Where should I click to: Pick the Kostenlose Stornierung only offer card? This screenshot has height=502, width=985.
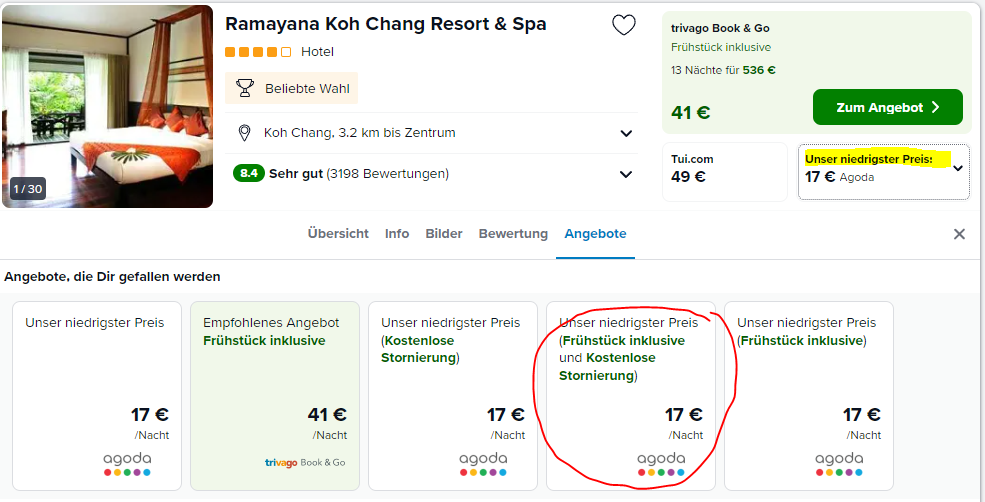click(453, 395)
